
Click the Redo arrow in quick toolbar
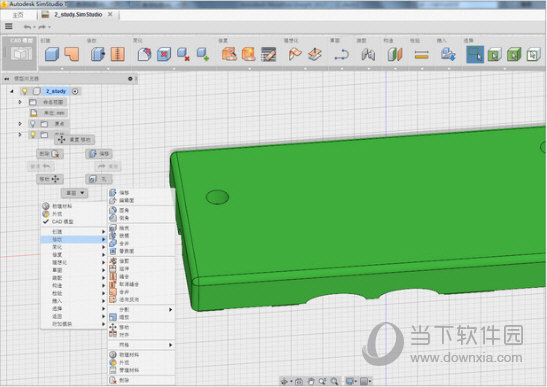pos(42,27)
